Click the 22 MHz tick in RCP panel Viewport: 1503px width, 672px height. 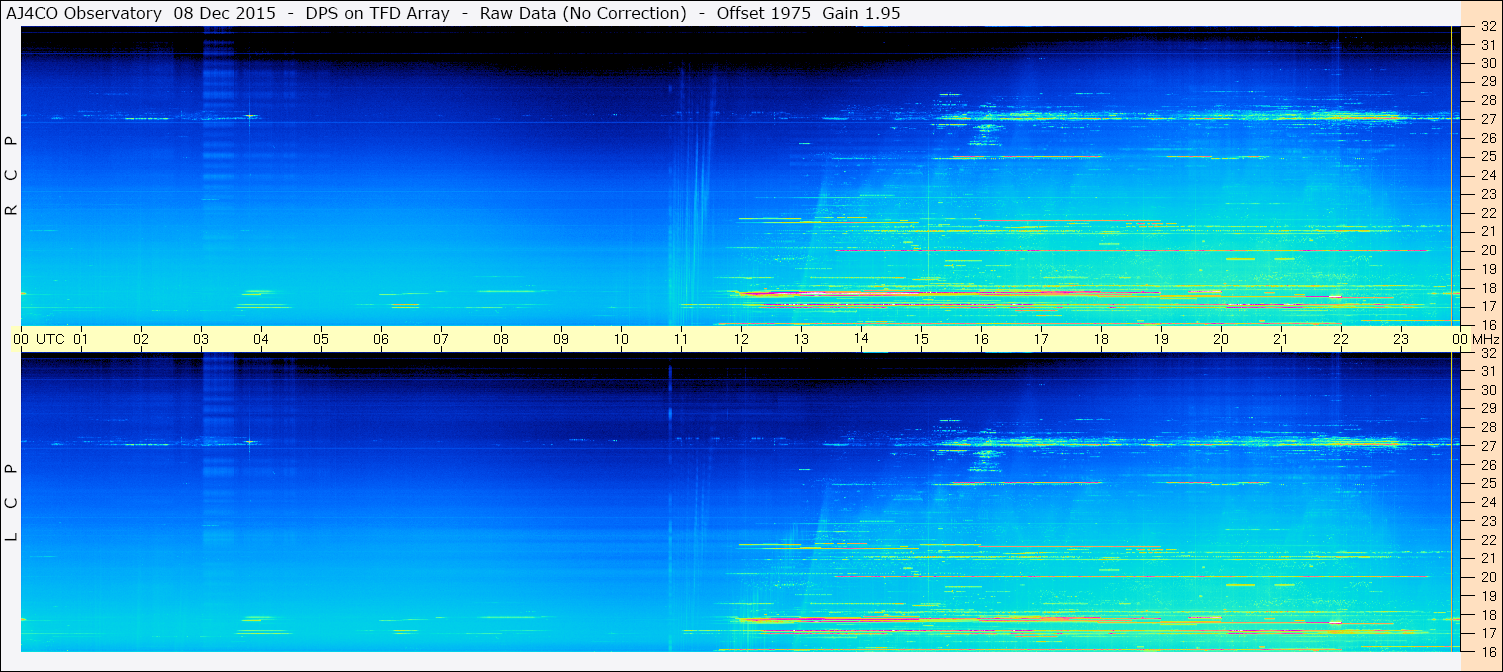click(1488, 213)
